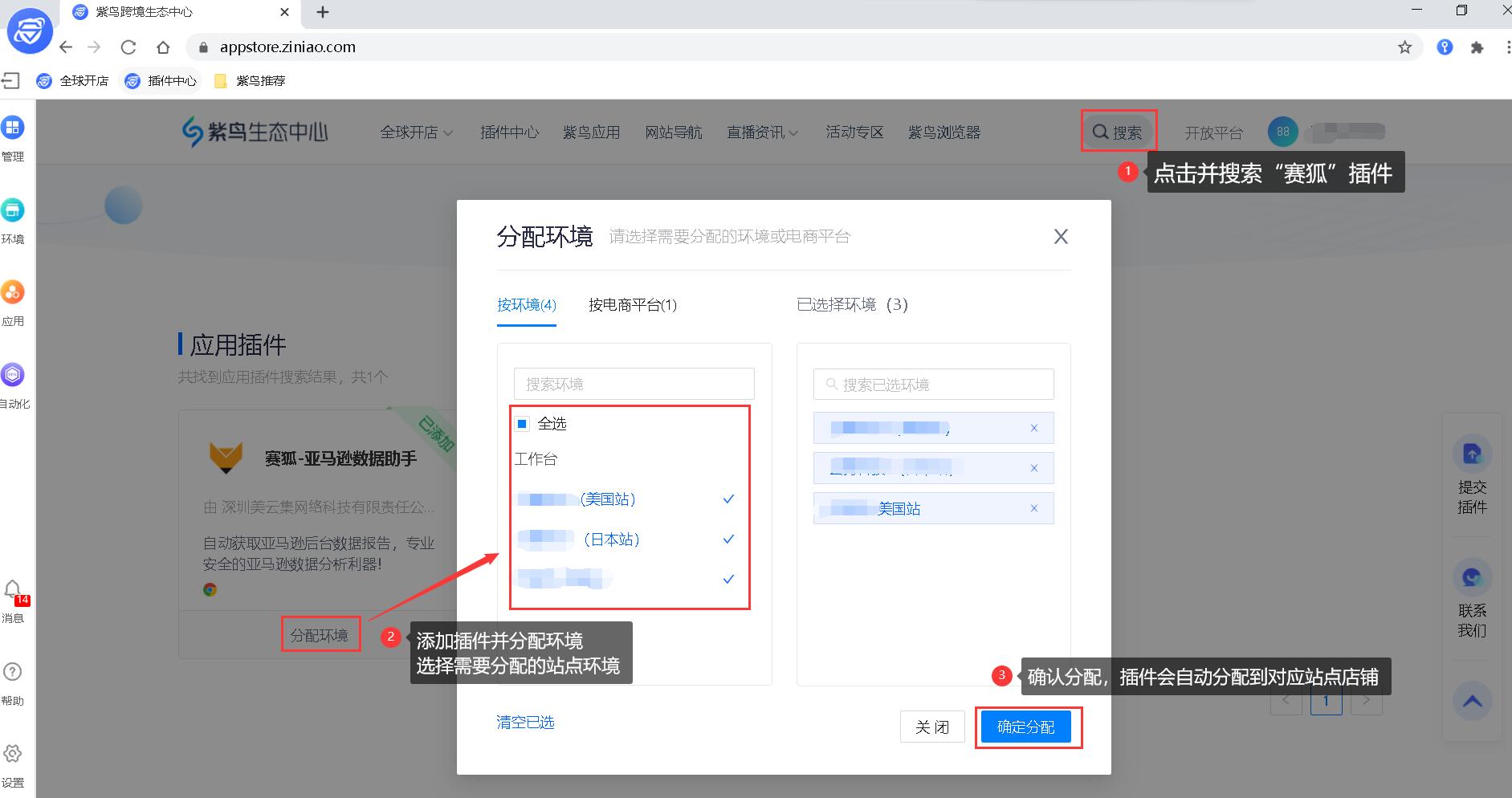
Task: Open the 自动化 sidebar icon
Action: coord(13,375)
